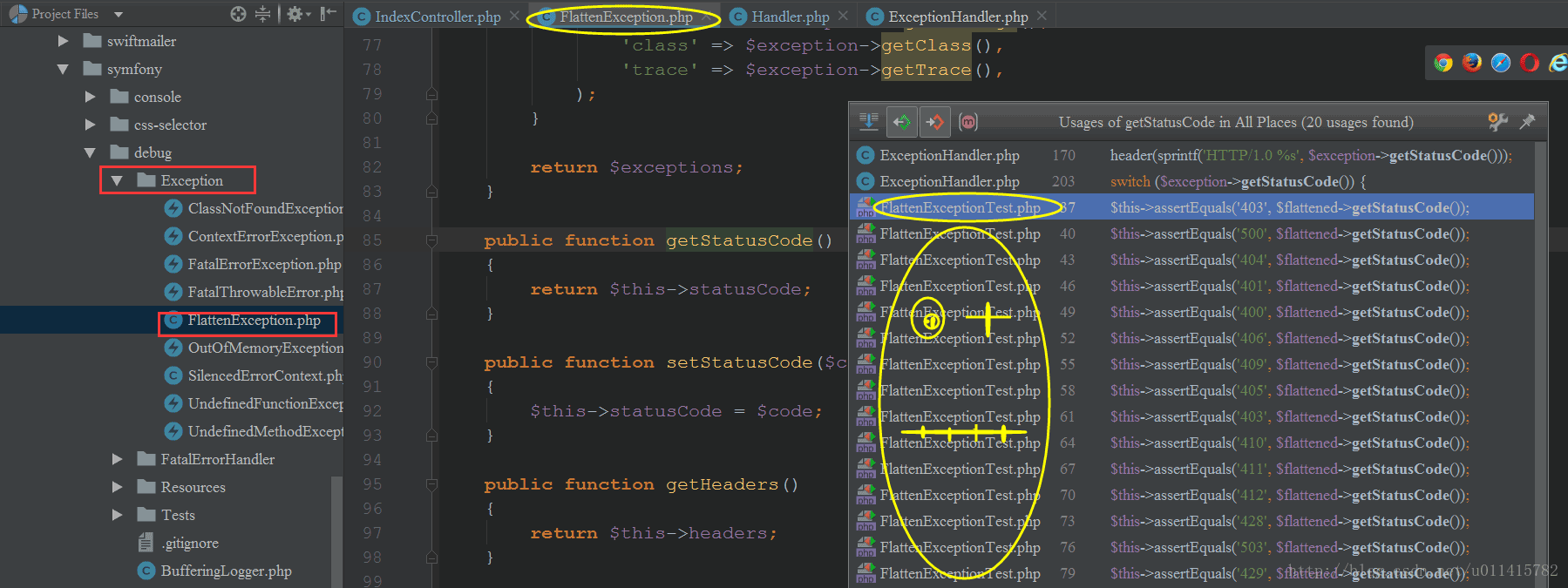Toggle the first down-arrows filter in usages popup
The width and height of the screenshot is (1568, 588).
(x=869, y=122)
